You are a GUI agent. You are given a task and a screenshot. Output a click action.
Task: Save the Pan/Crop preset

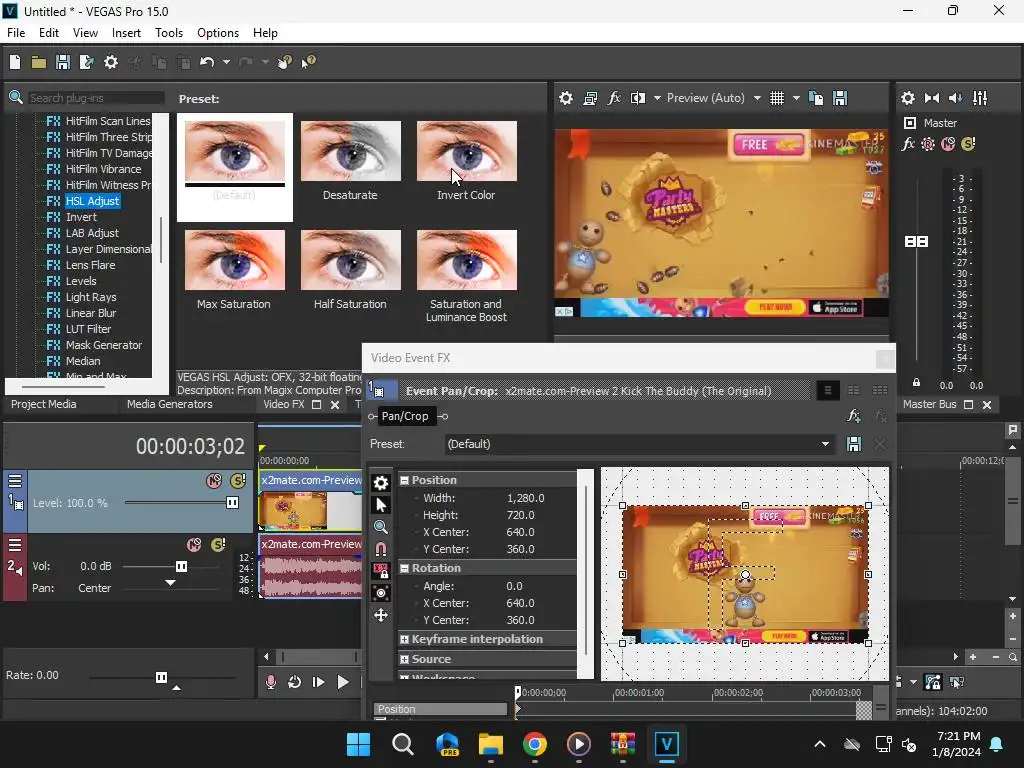tap(854, 444)
